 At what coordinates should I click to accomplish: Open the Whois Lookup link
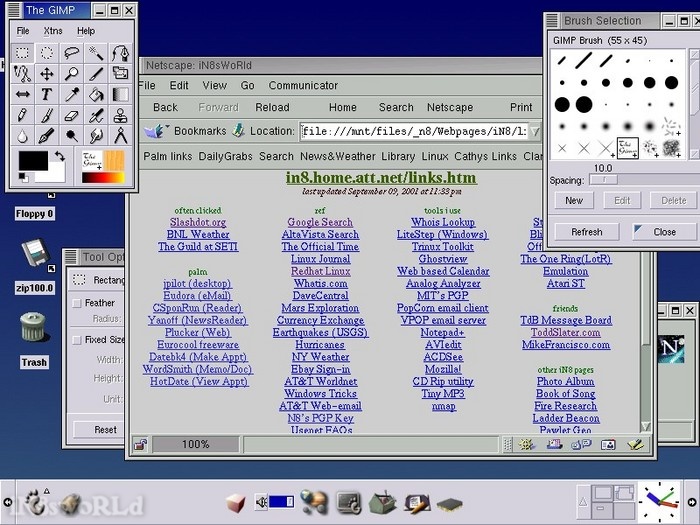pyautogui.click(x=443, y=222)
